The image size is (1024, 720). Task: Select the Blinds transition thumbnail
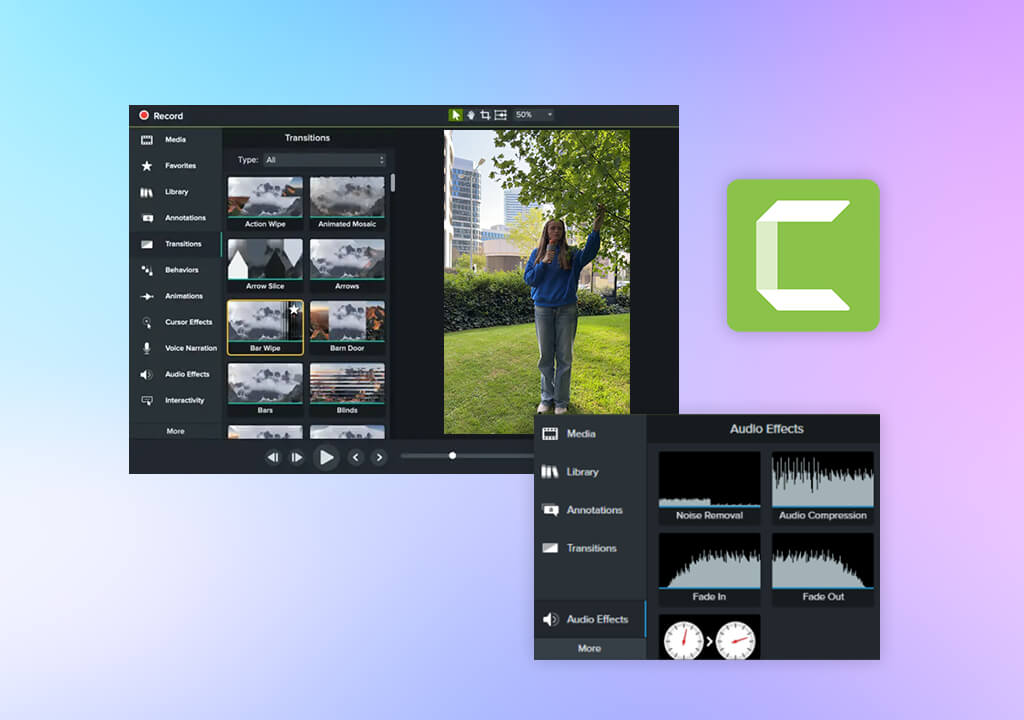347,389
